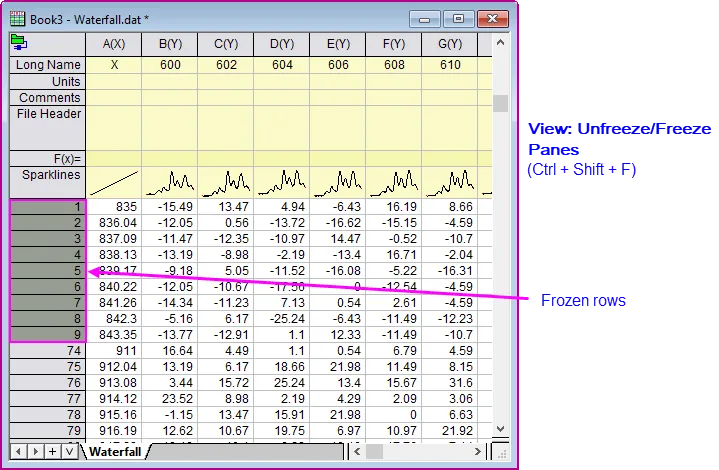Image resolution: width=719 pixels, height=470 pixels.
Task: Switch to the Waterfall sheet tab
Action: [x=115, y=452]
